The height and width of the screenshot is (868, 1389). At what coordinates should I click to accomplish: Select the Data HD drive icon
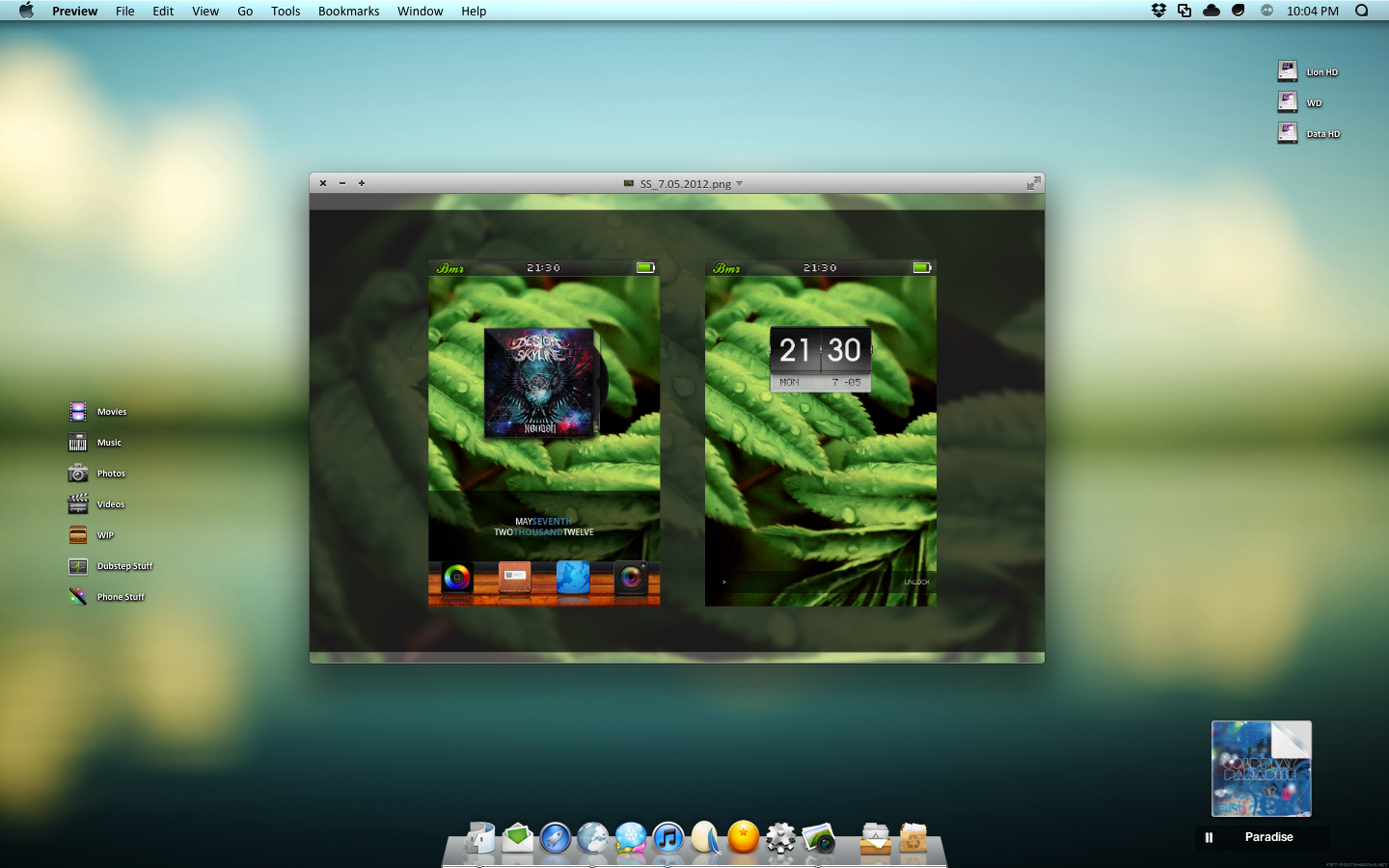[x=1288, y=132]
